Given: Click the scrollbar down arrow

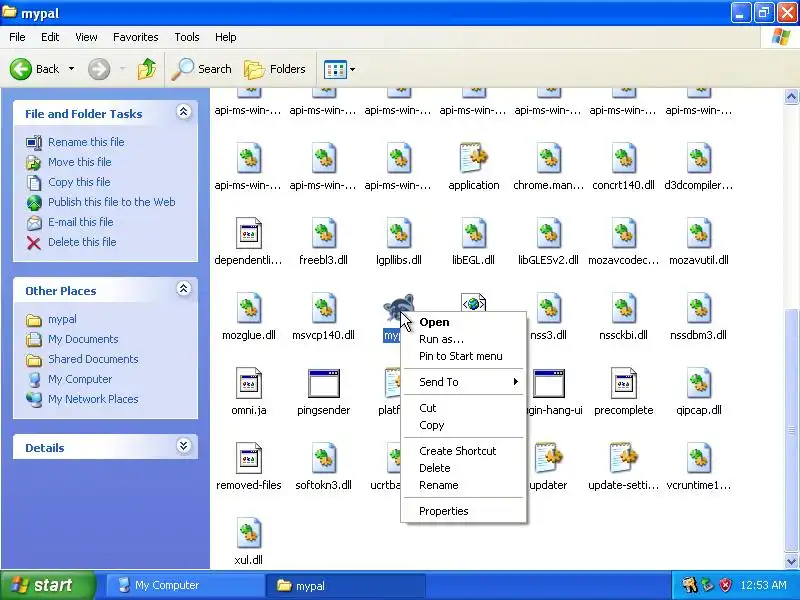Looking at the screenshot, I should pos(791,561).
